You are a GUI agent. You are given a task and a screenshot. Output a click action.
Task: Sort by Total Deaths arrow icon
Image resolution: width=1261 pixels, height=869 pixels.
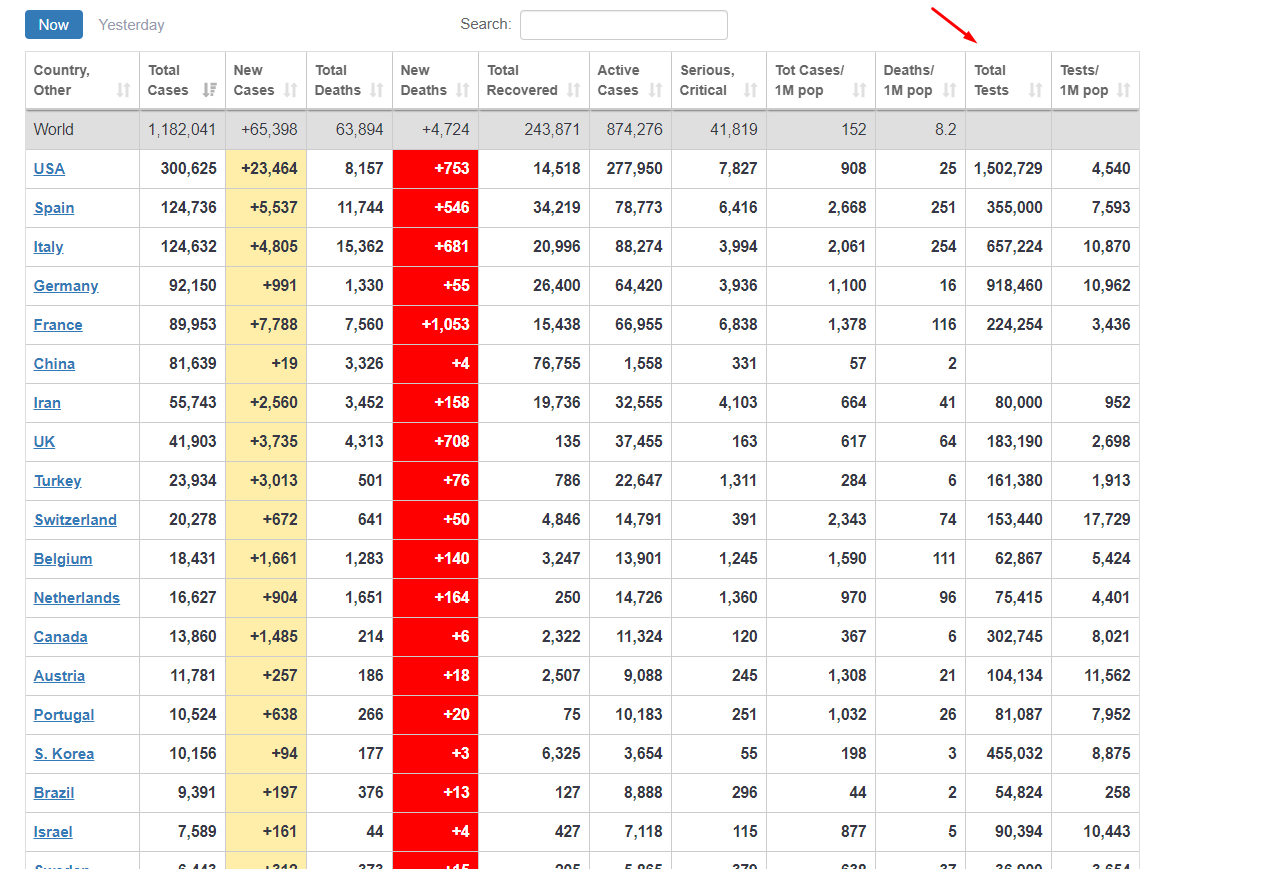point(377,90)
